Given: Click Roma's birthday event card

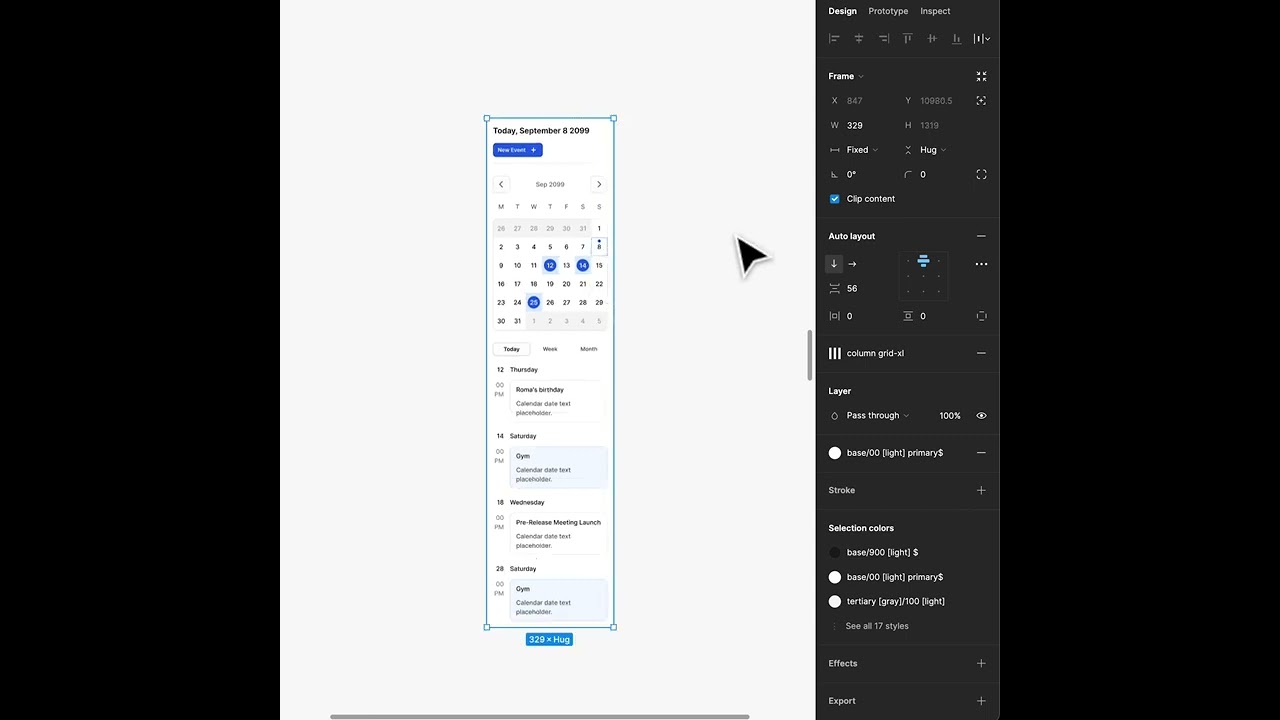Looking at the screenshot, I should pyautogui.click(x=558, y=401).
